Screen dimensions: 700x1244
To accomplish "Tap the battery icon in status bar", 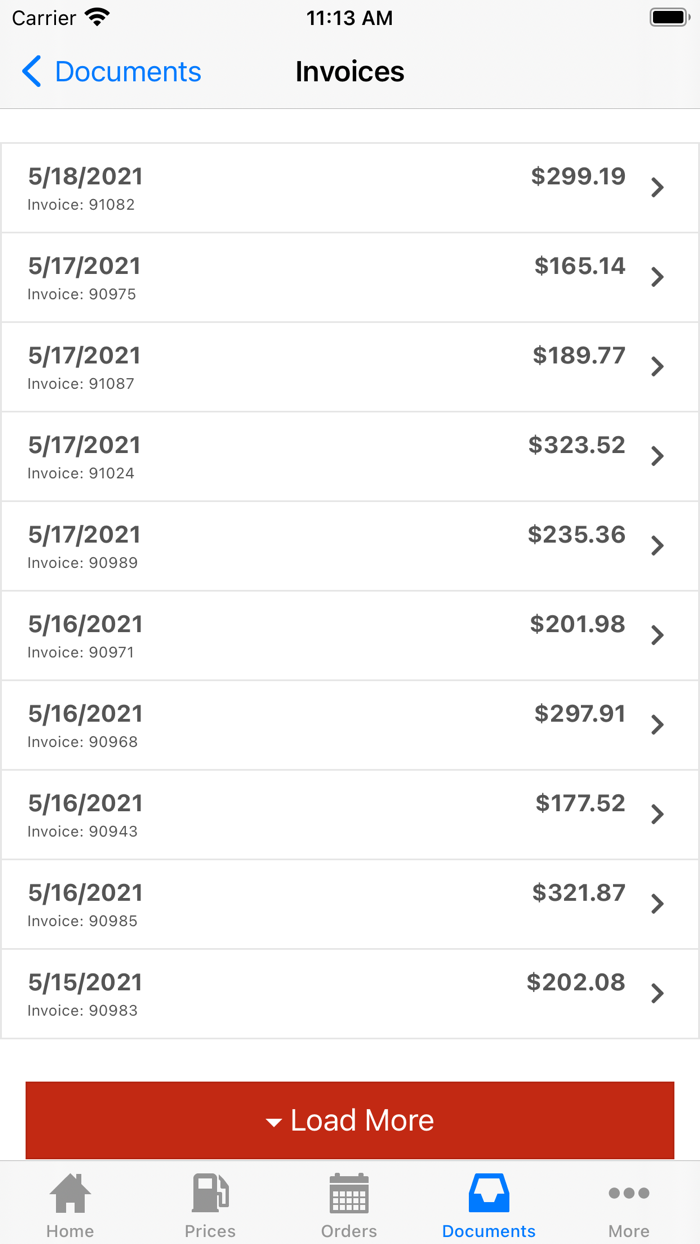I will [x=669, y=18].
